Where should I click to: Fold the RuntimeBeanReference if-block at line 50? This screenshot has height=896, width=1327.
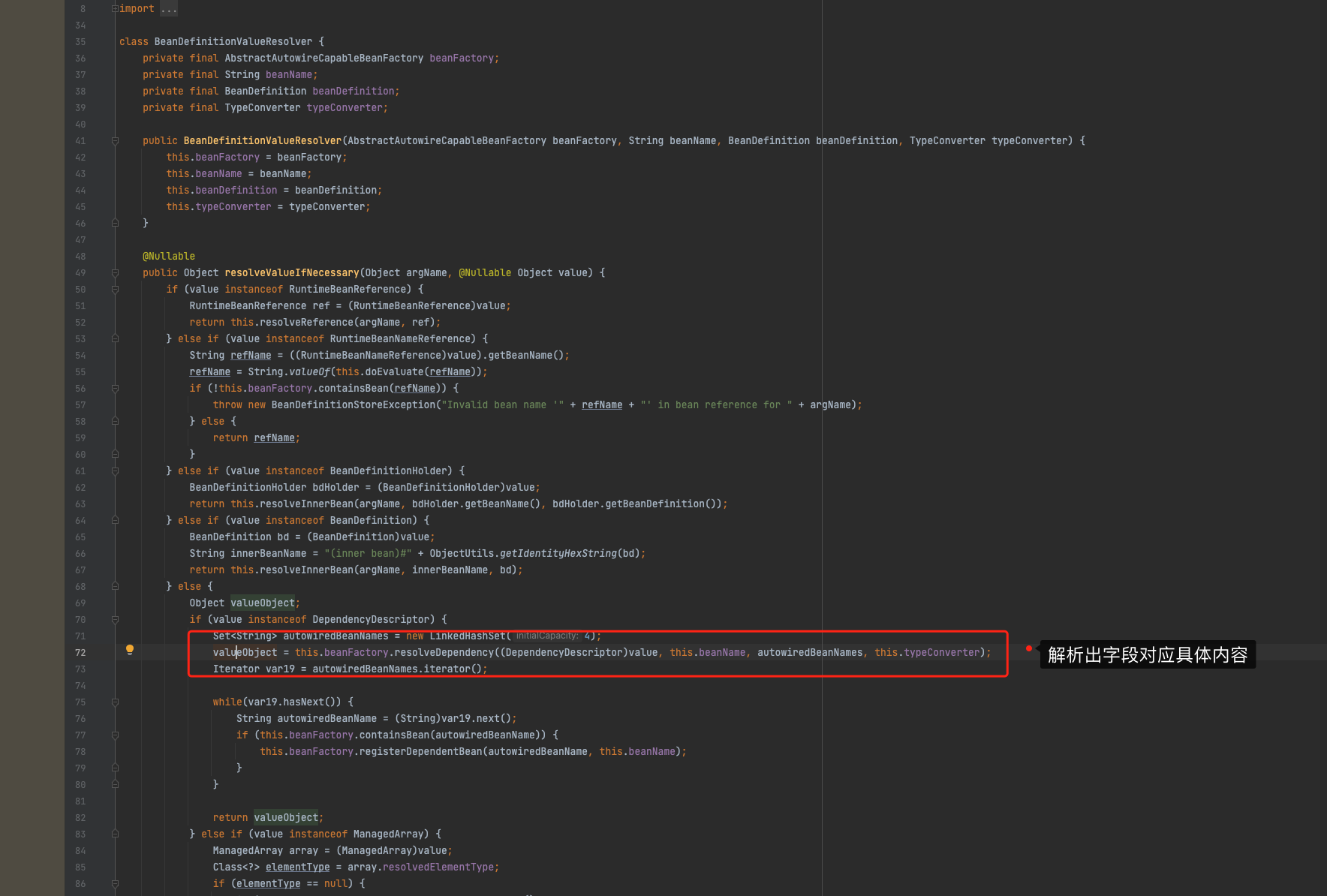point(115,289)
